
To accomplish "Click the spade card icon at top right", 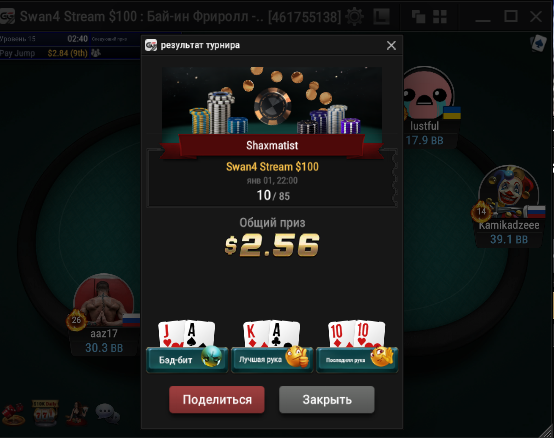I will point(538,43).
